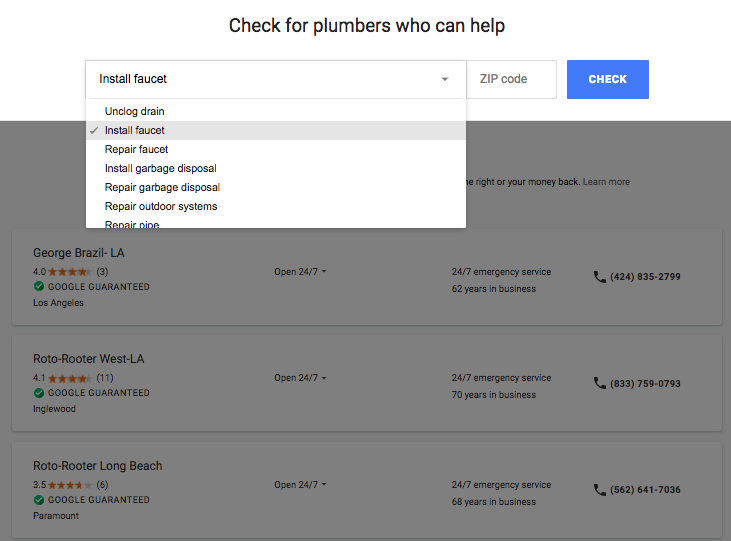Call (562) 641-7036 phone number
The width and height of the screenshot is (731, 541).
point(645,490)
